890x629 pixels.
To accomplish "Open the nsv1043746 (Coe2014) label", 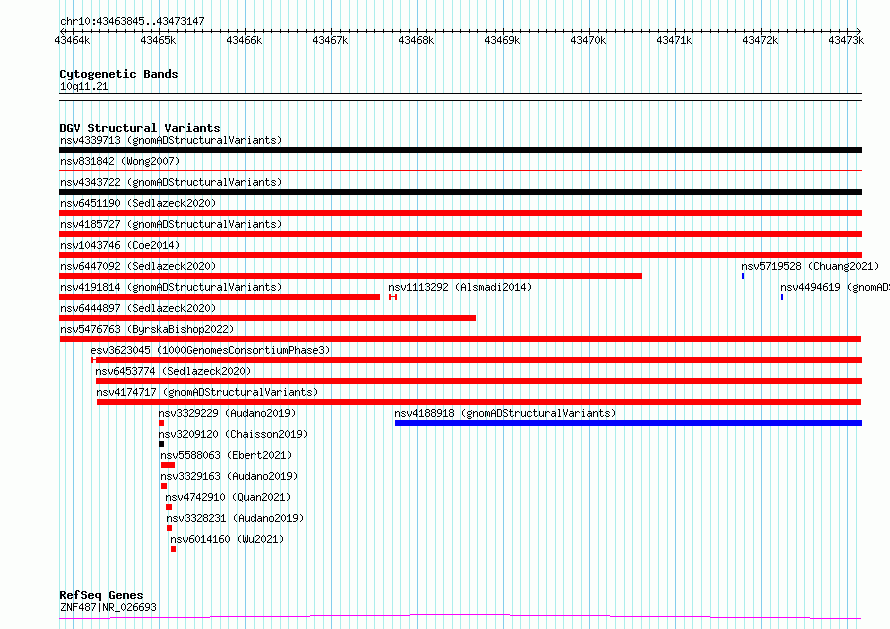I will click(x=120, y=245).
